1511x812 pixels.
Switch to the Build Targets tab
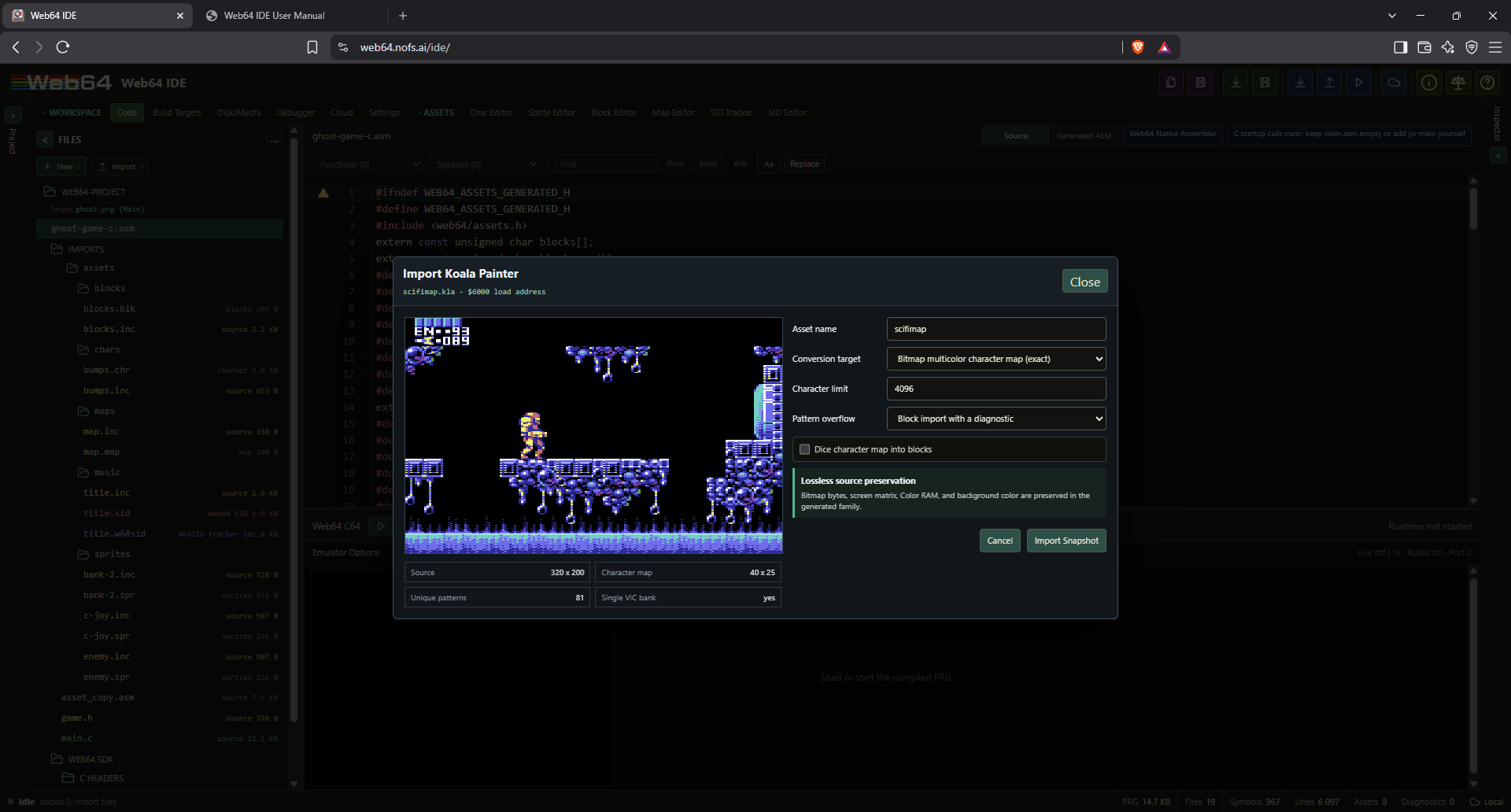(x=177, y=113)
